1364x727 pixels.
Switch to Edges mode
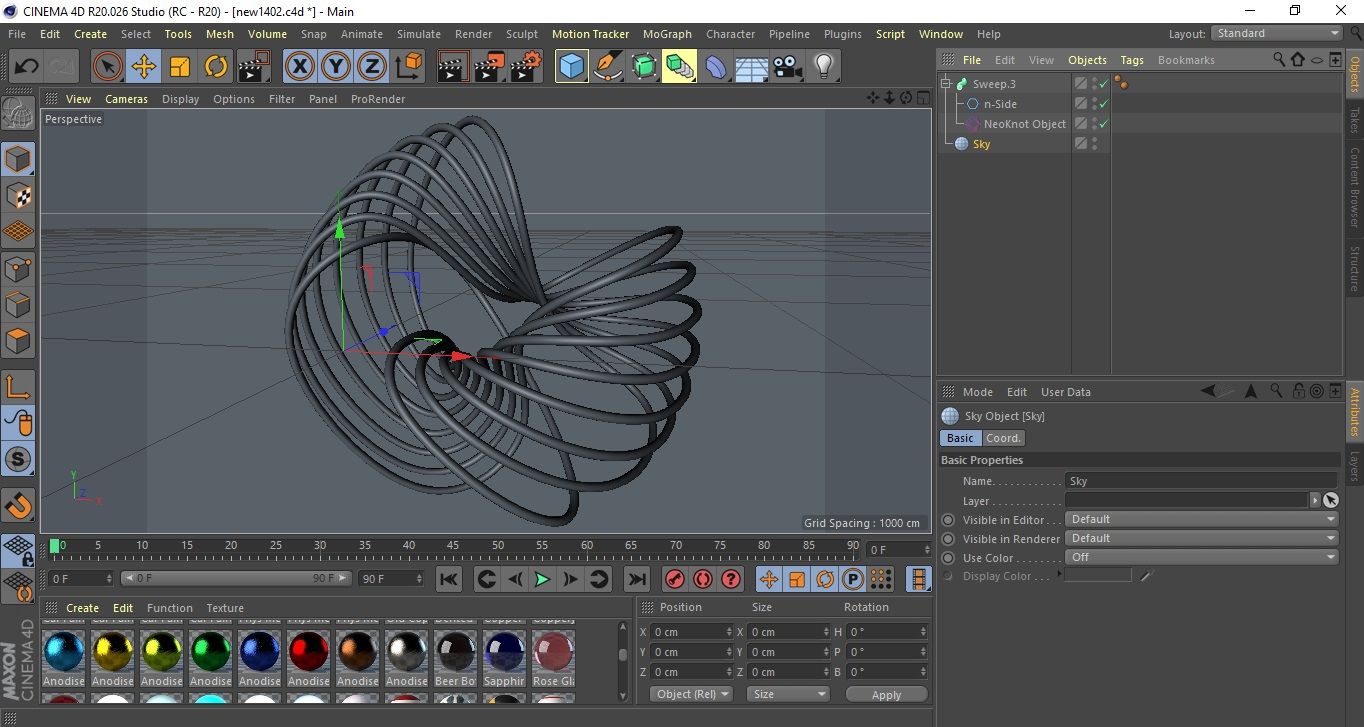[18, 304]
